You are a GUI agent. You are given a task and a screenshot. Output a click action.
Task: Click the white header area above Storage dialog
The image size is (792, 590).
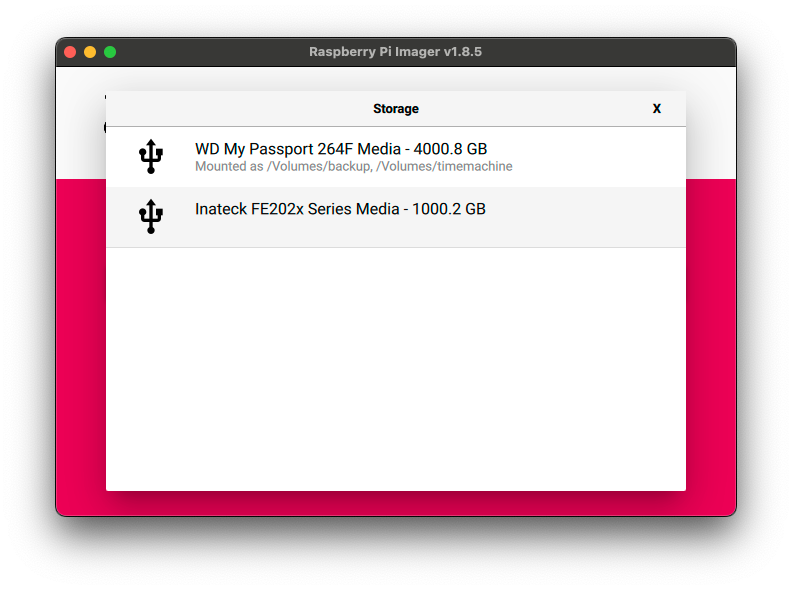[395, 79]
